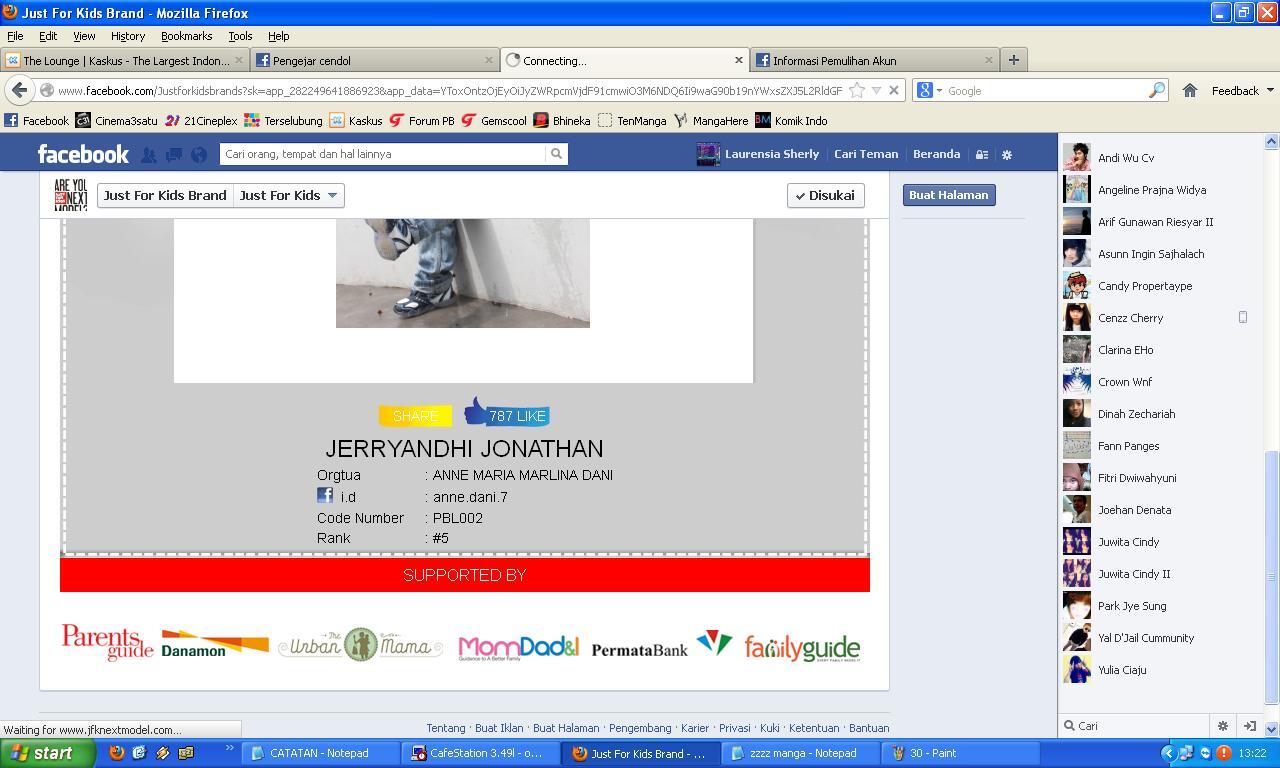
Task: Click the yellow SHARE button
Action: click(x=415, y=416)
